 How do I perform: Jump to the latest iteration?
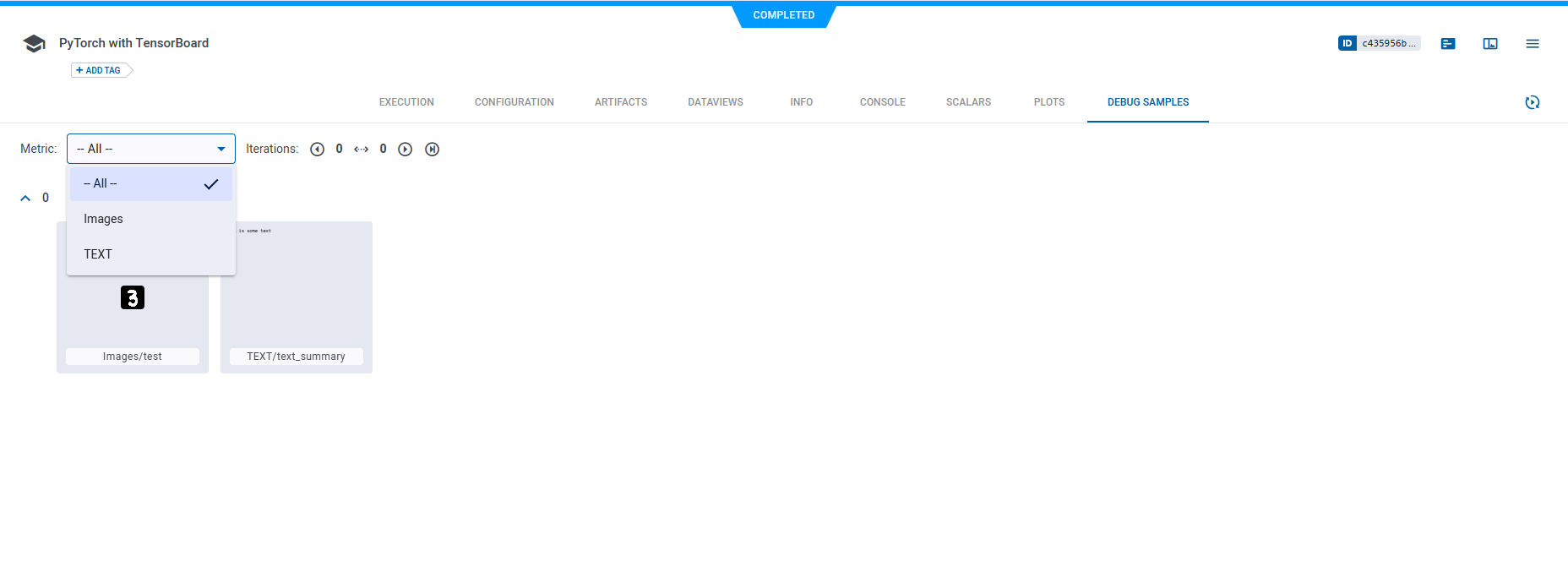pos(433,150)
